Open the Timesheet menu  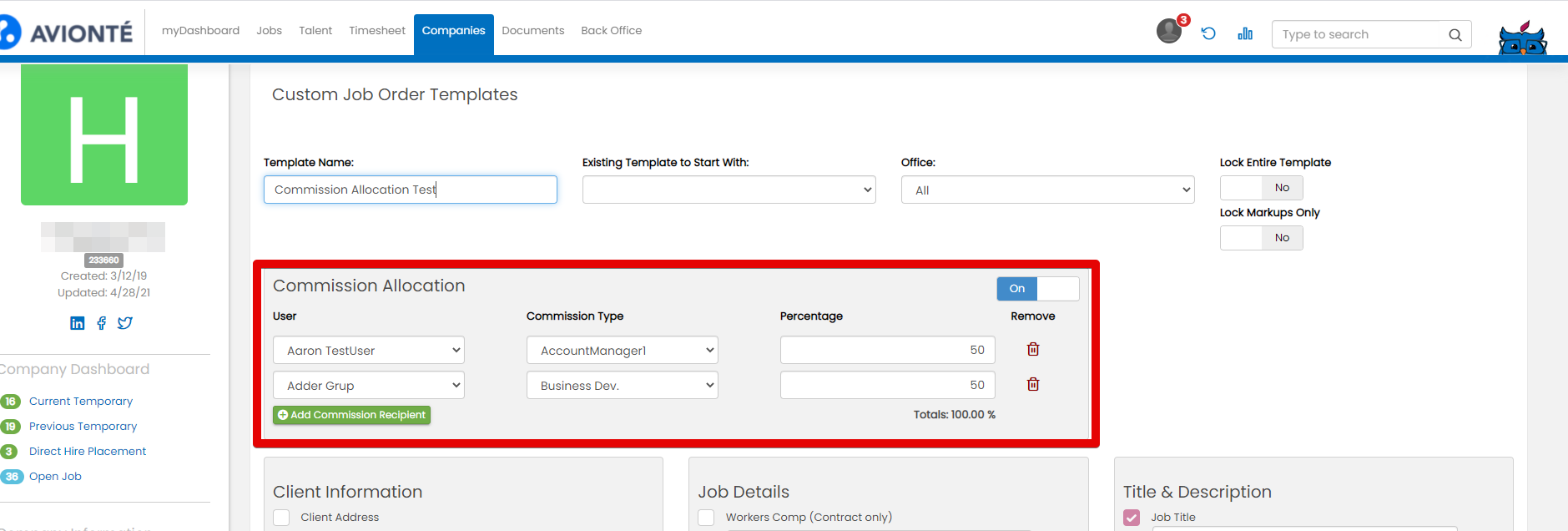click(x=376, y=31)
